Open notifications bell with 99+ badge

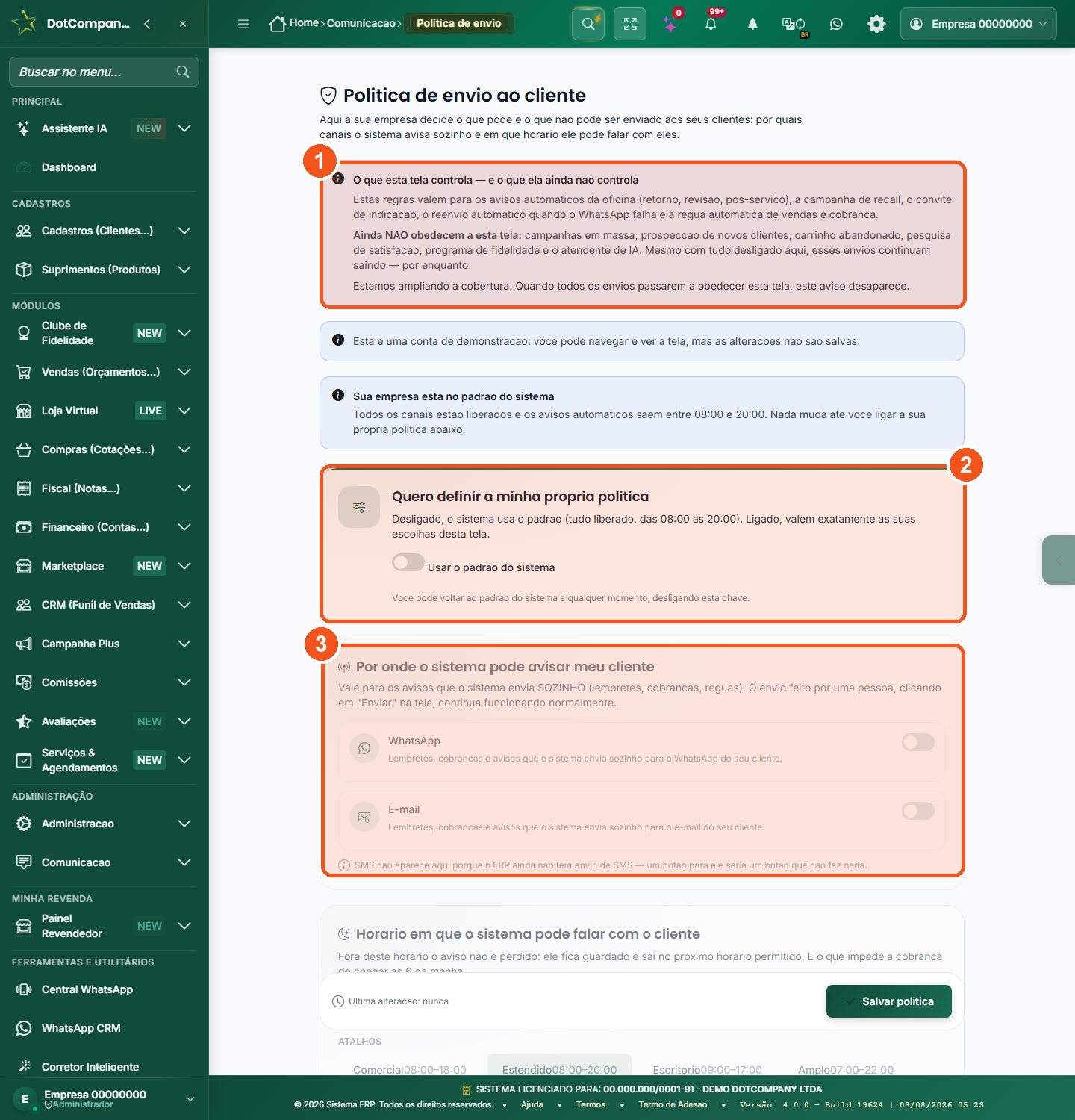tap(711, 24)
